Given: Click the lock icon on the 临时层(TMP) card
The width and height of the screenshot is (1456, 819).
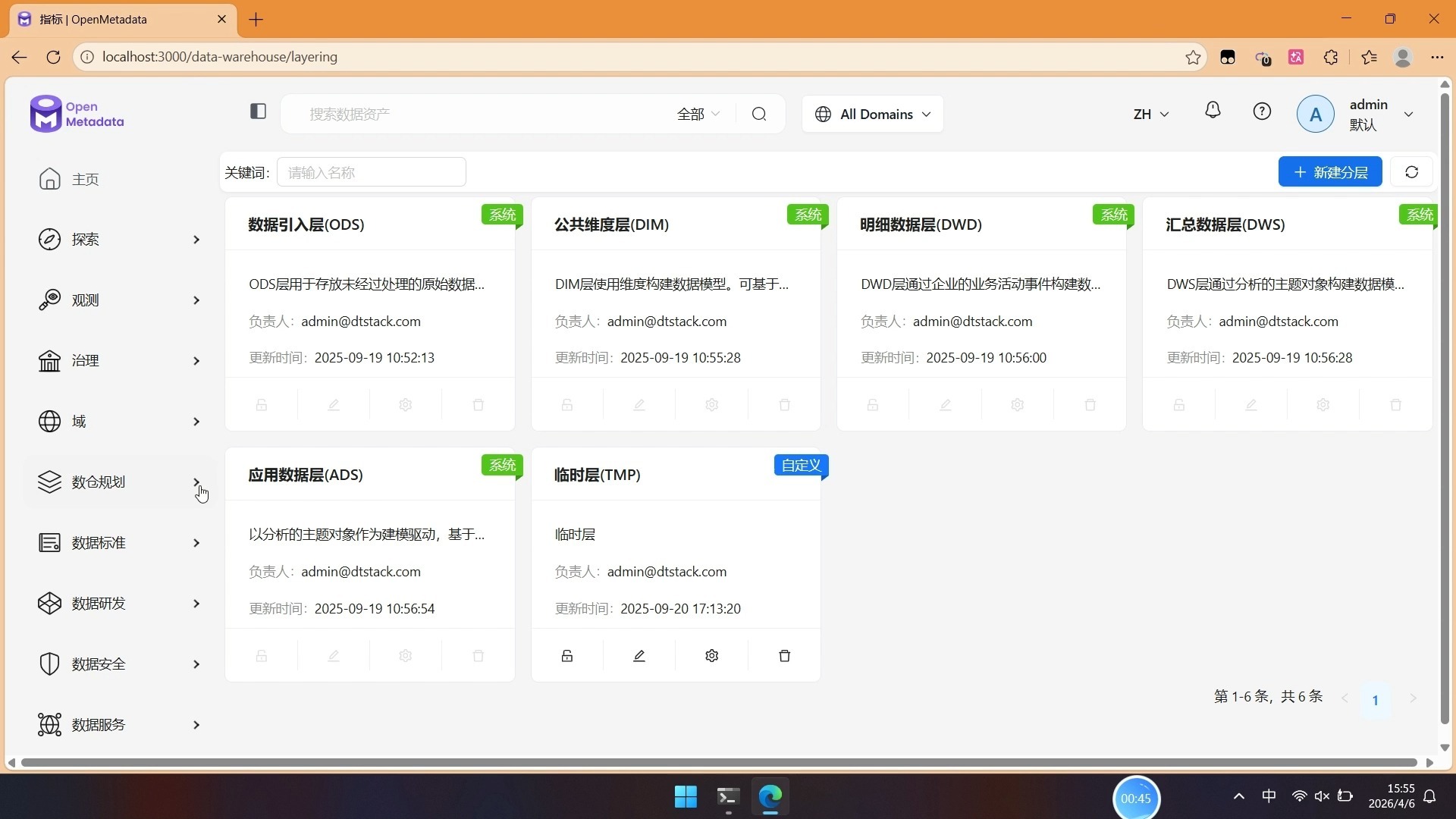Looking at the screenshot, I should 567,656.
